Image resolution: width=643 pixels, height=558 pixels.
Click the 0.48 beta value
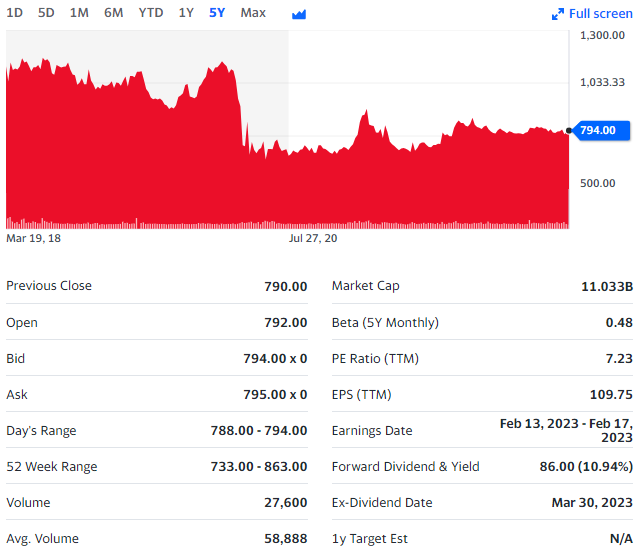click(x=619, y=322)
